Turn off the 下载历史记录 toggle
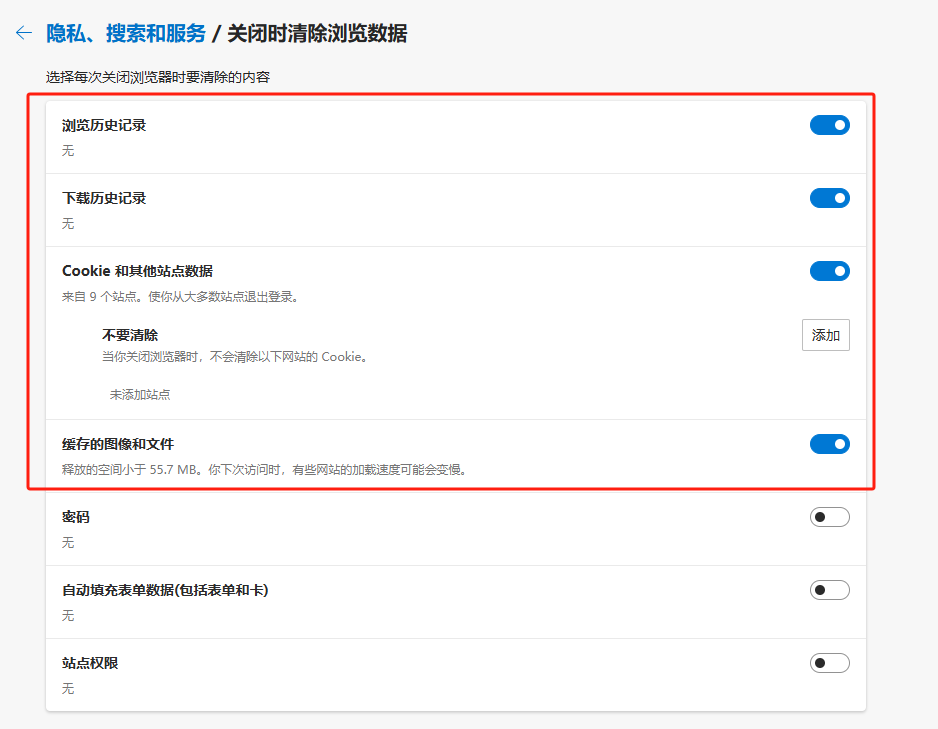Viewport: 938px width, 729px height. [x=830, y=198]
